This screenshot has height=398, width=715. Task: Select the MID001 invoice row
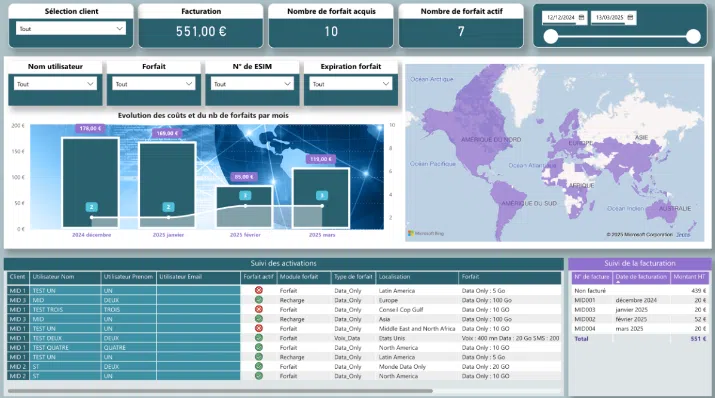640,300
